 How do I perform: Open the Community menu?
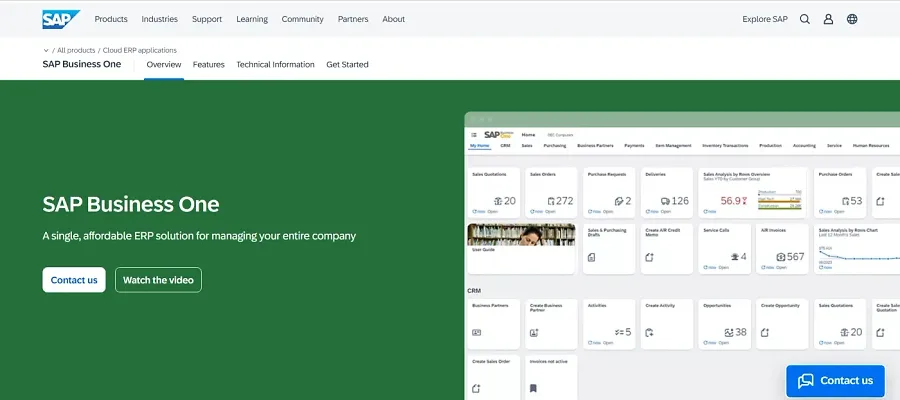click(302, 19)
